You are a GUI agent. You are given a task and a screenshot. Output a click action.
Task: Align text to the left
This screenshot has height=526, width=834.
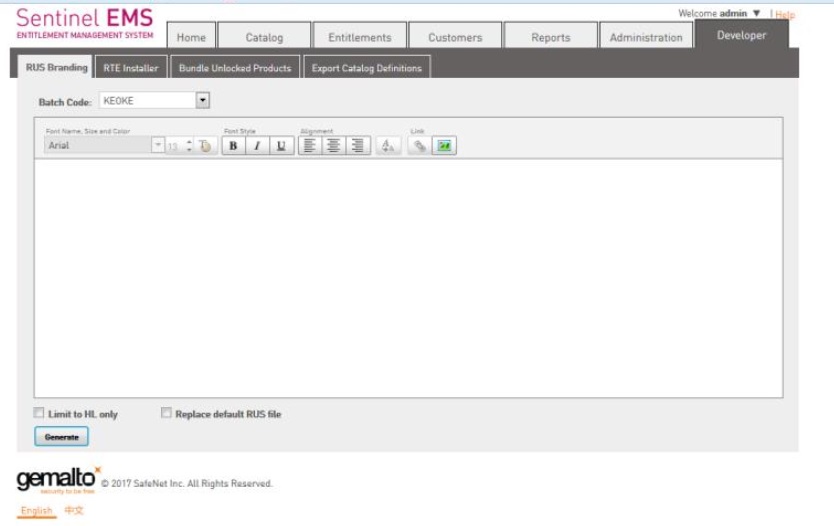(310, 146)
